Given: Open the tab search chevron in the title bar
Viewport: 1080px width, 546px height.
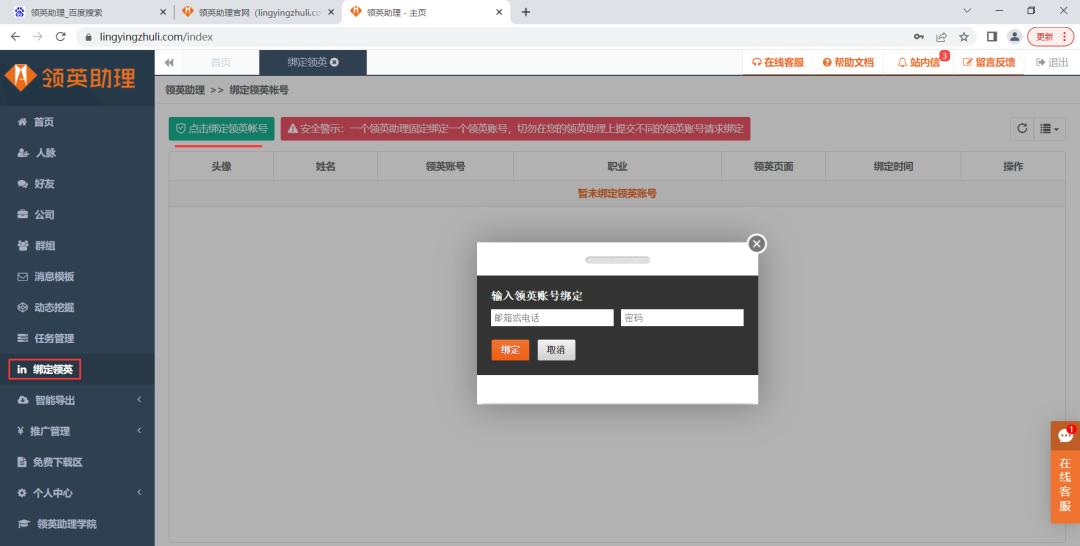Looking at the screenshot, I should [967, 11].
